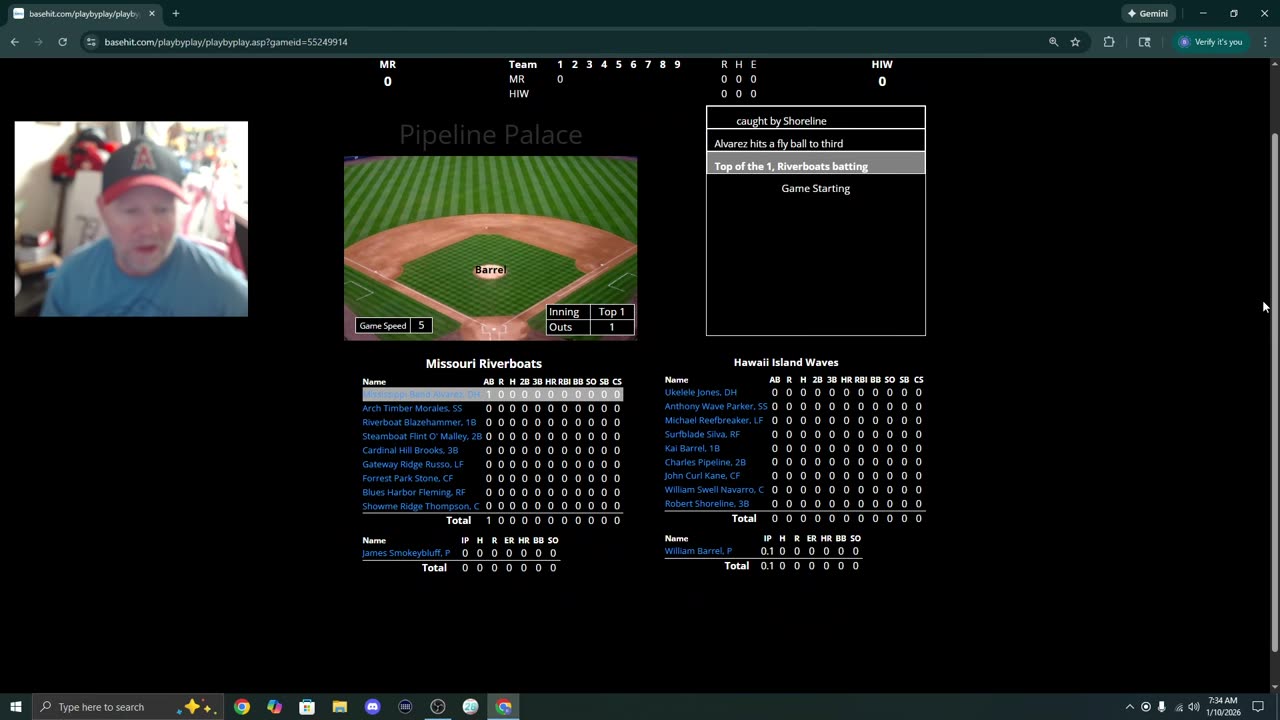This screenshot has width=1280, height=720.
Task: Open Microsoft Store from the taskbar
Action: pyautogui.click(x=307, y=707)
